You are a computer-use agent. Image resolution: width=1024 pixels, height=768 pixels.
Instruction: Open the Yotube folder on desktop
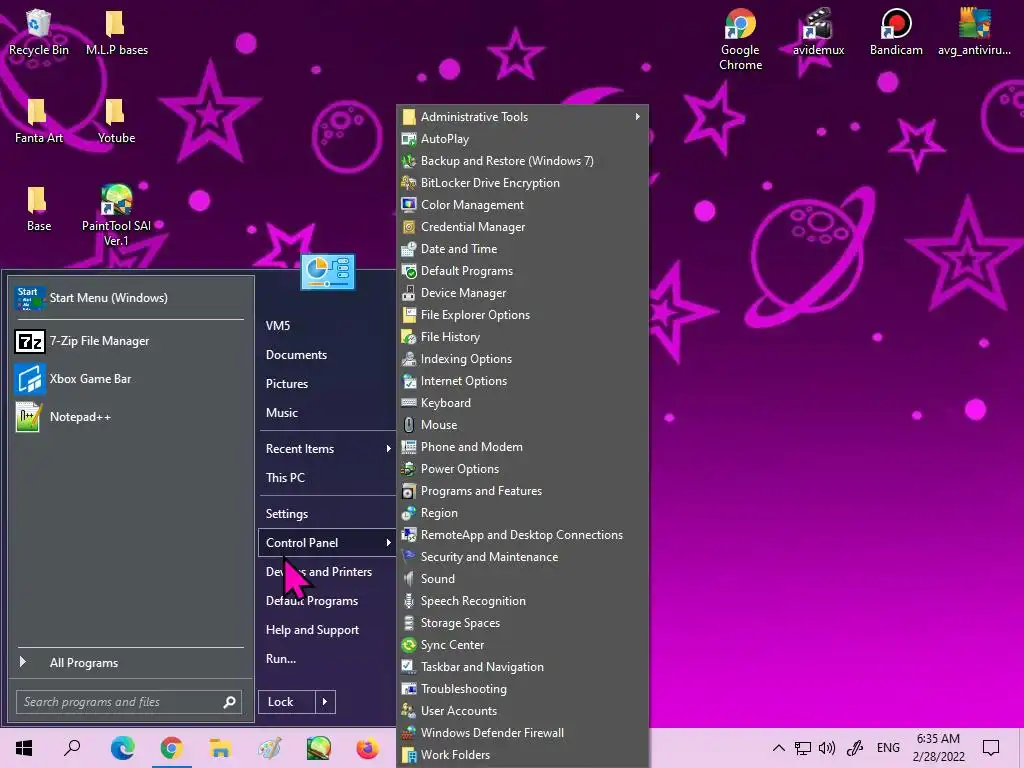[x=116, y=121]
